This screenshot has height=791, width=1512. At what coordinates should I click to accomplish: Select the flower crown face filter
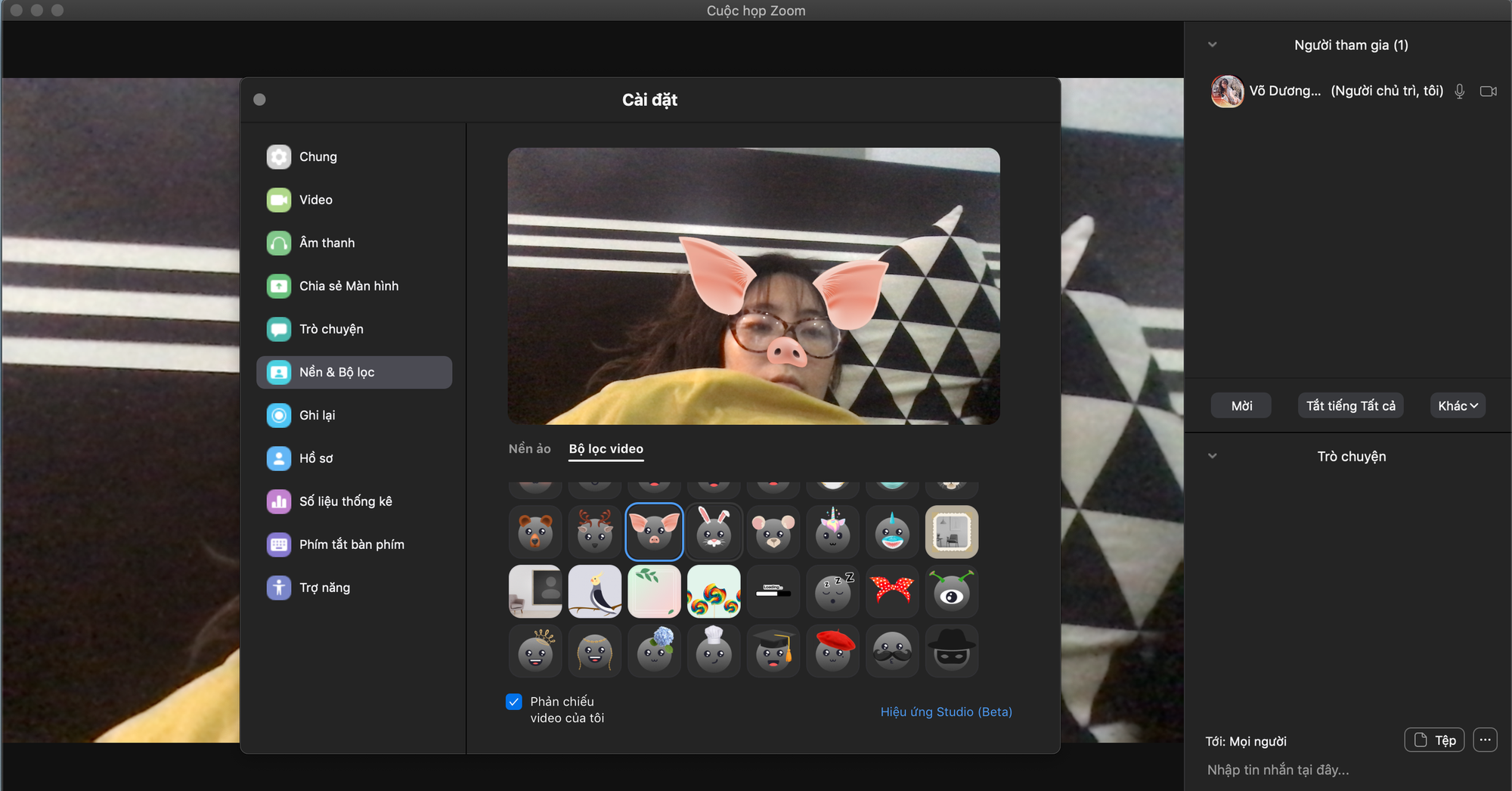[x=535, y=651]
